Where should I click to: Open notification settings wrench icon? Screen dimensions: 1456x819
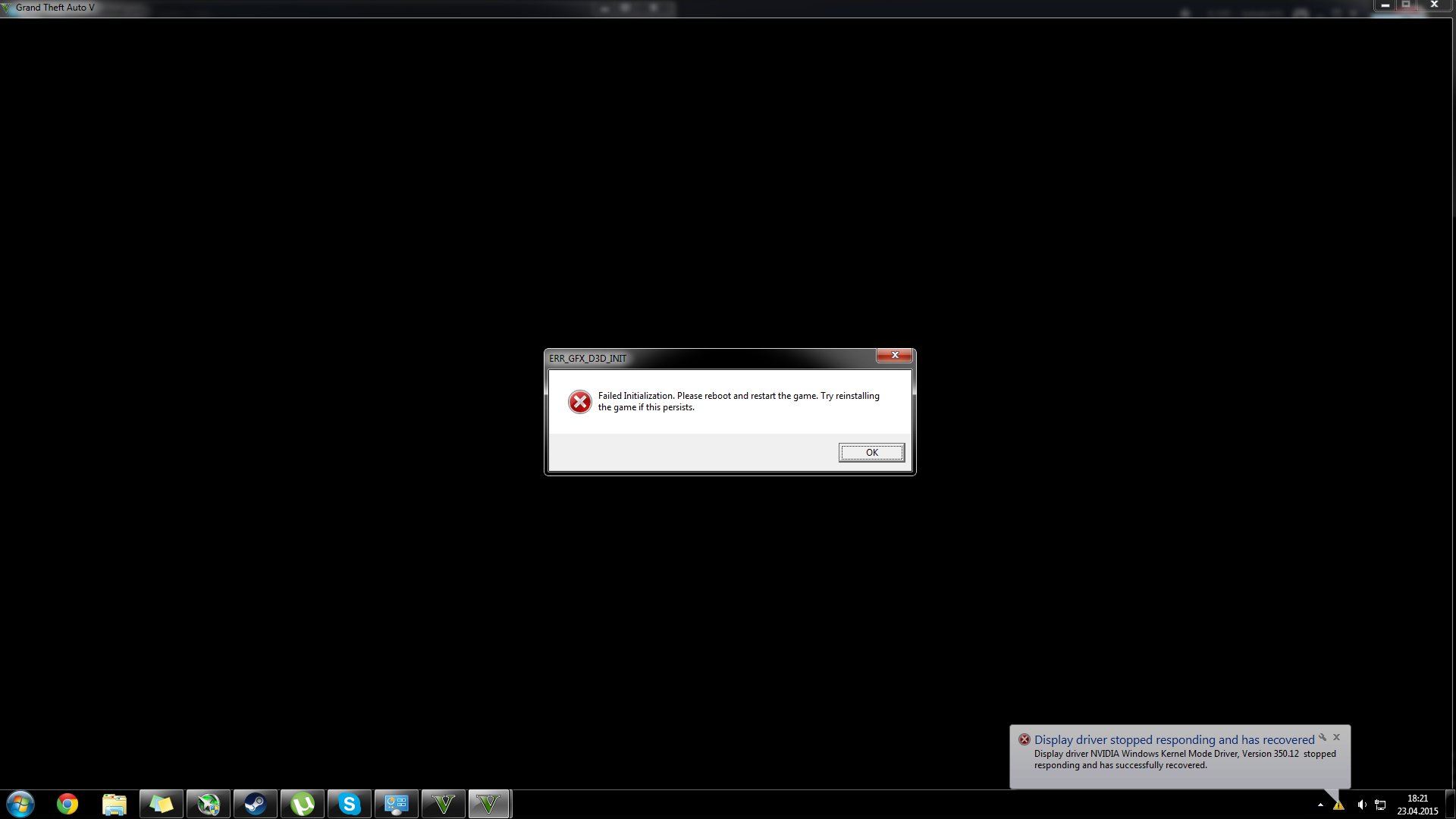point(1323,737)
